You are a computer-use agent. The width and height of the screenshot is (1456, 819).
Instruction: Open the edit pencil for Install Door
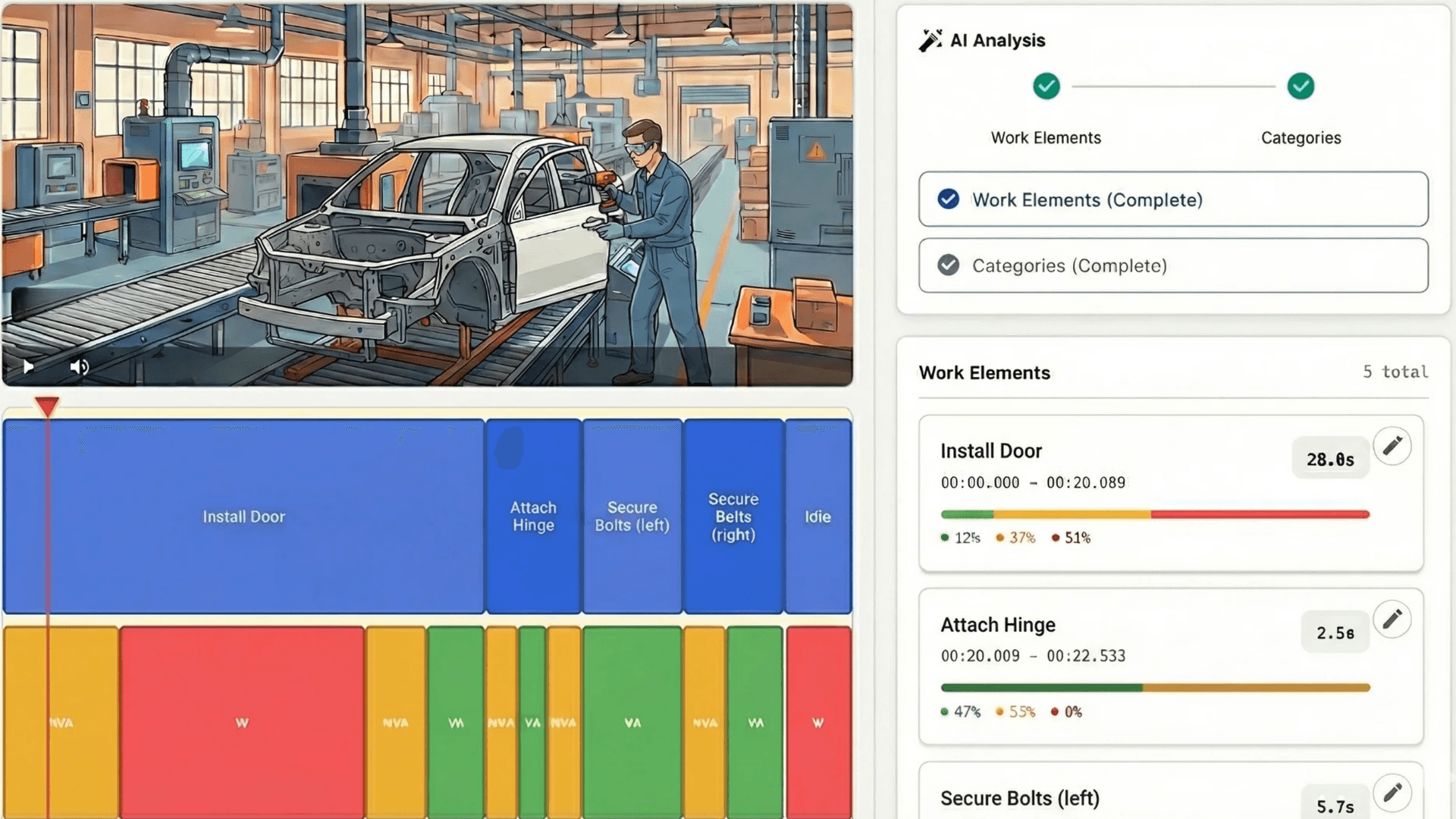tap(1393, 447)
